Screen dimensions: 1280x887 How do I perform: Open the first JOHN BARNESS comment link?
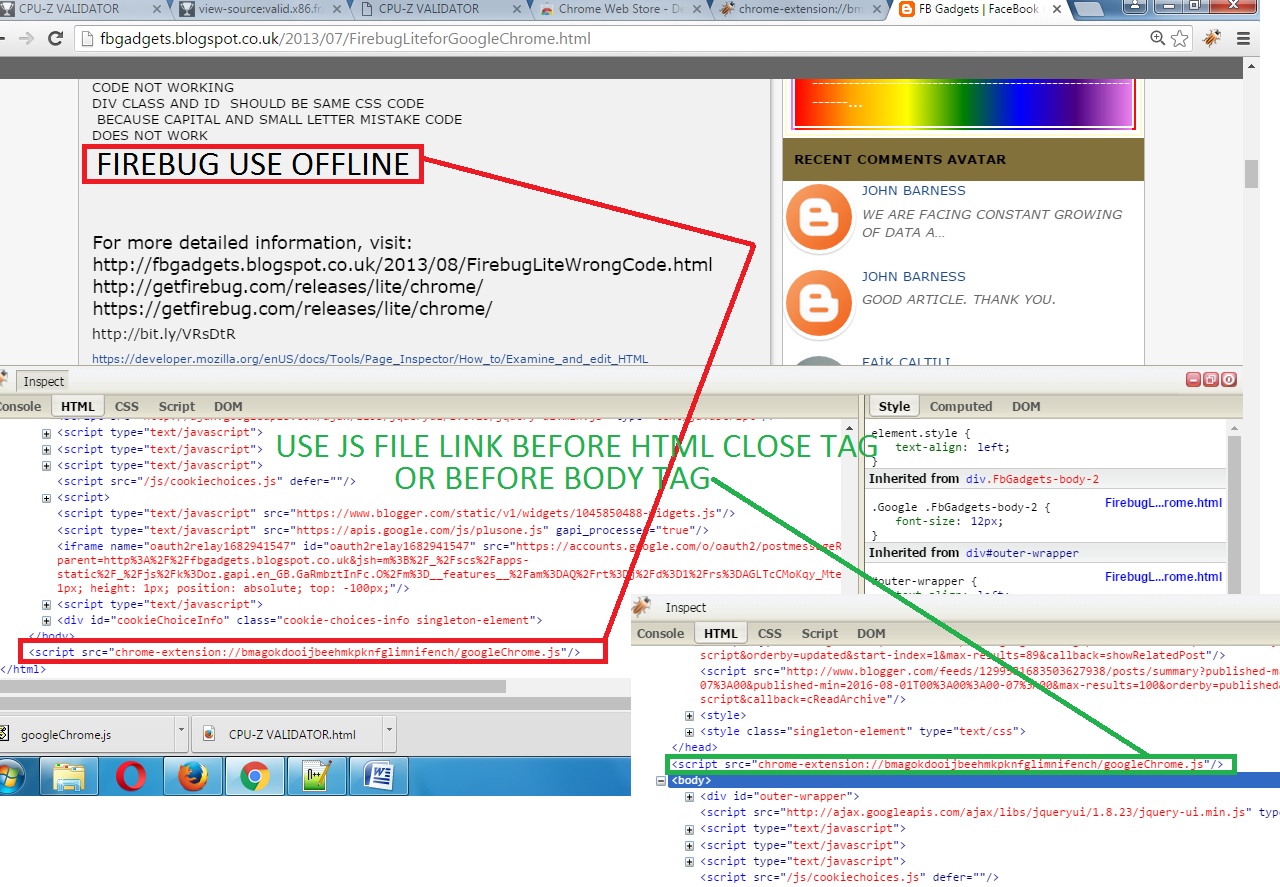tap(914, 190)
